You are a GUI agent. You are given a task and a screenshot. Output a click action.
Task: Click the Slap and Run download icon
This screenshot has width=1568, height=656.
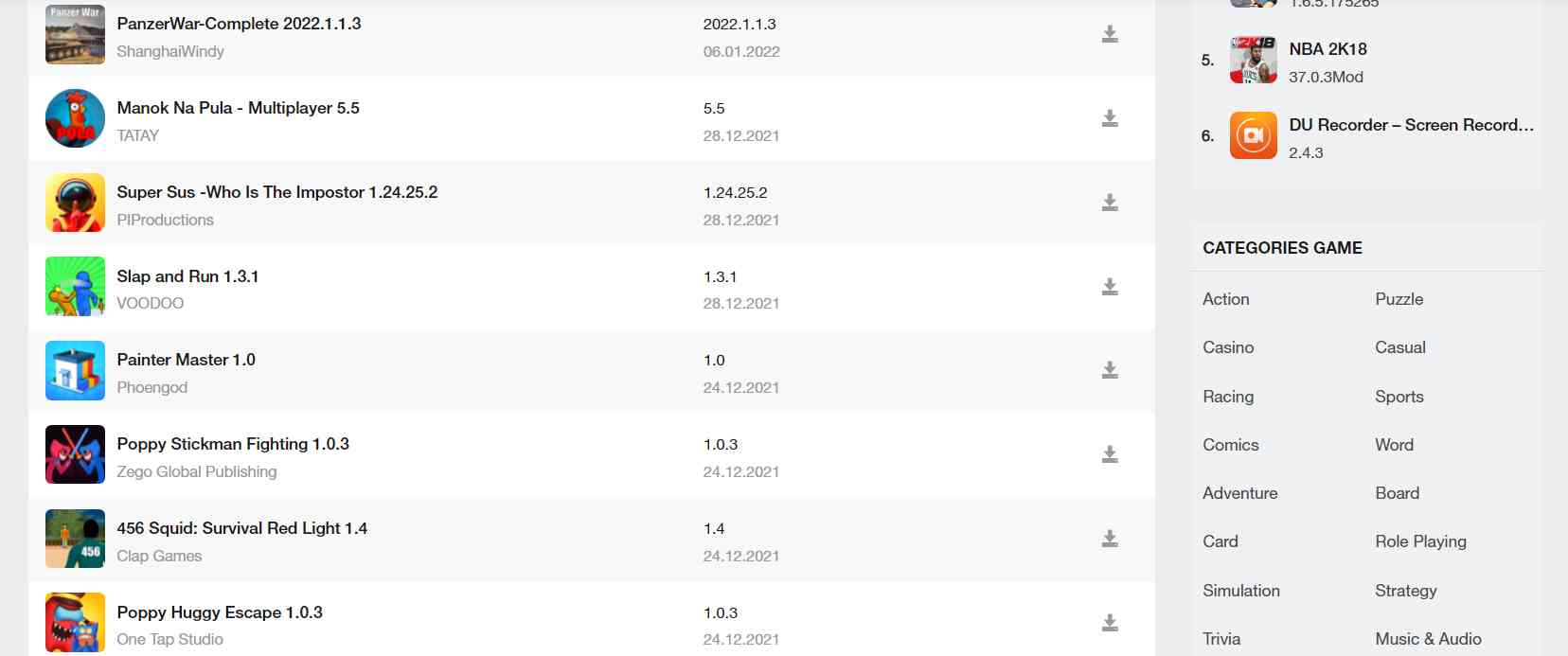1110,288
